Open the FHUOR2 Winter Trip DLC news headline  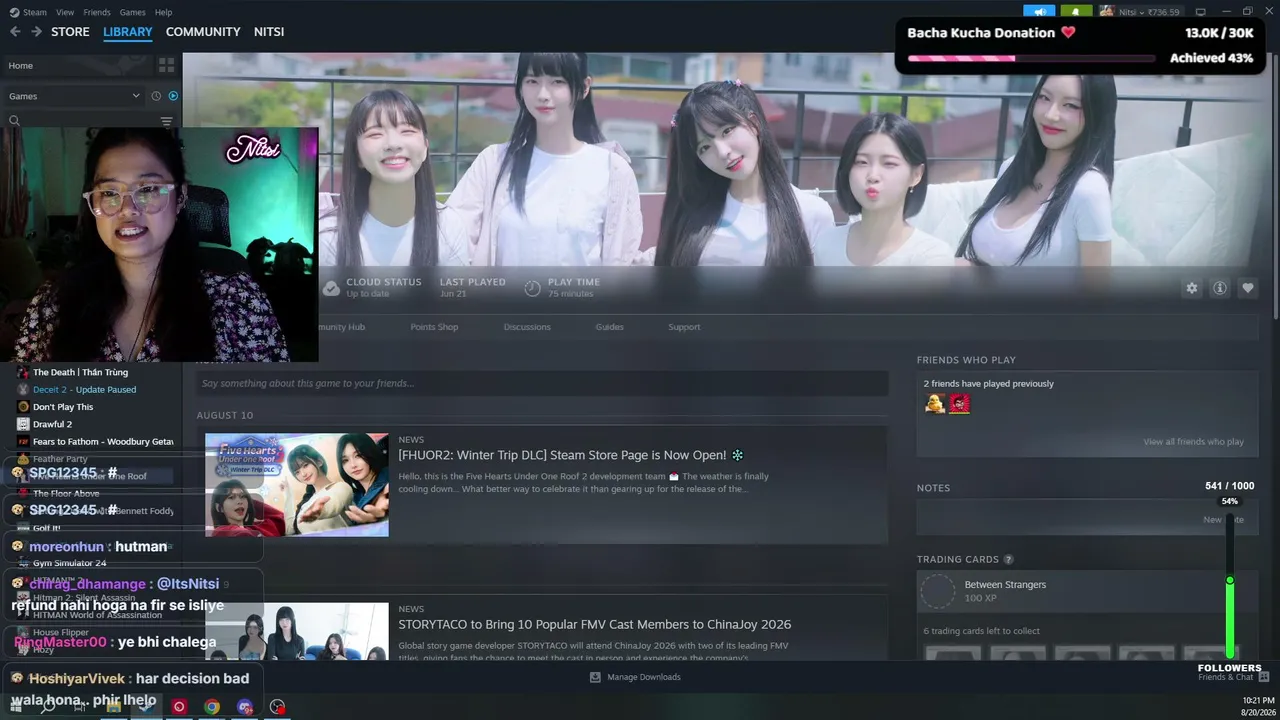point(571,455)
